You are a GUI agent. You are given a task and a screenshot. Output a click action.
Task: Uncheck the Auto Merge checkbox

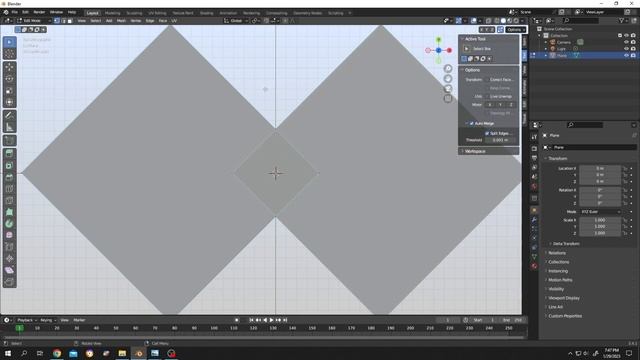471,123
